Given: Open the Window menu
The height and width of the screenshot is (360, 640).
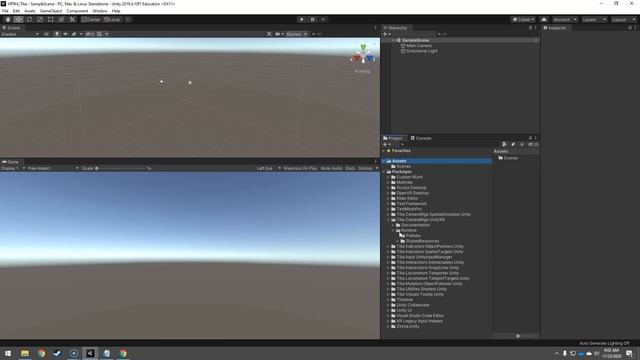Looking at the screenshot, I should (x=100, y=11).
